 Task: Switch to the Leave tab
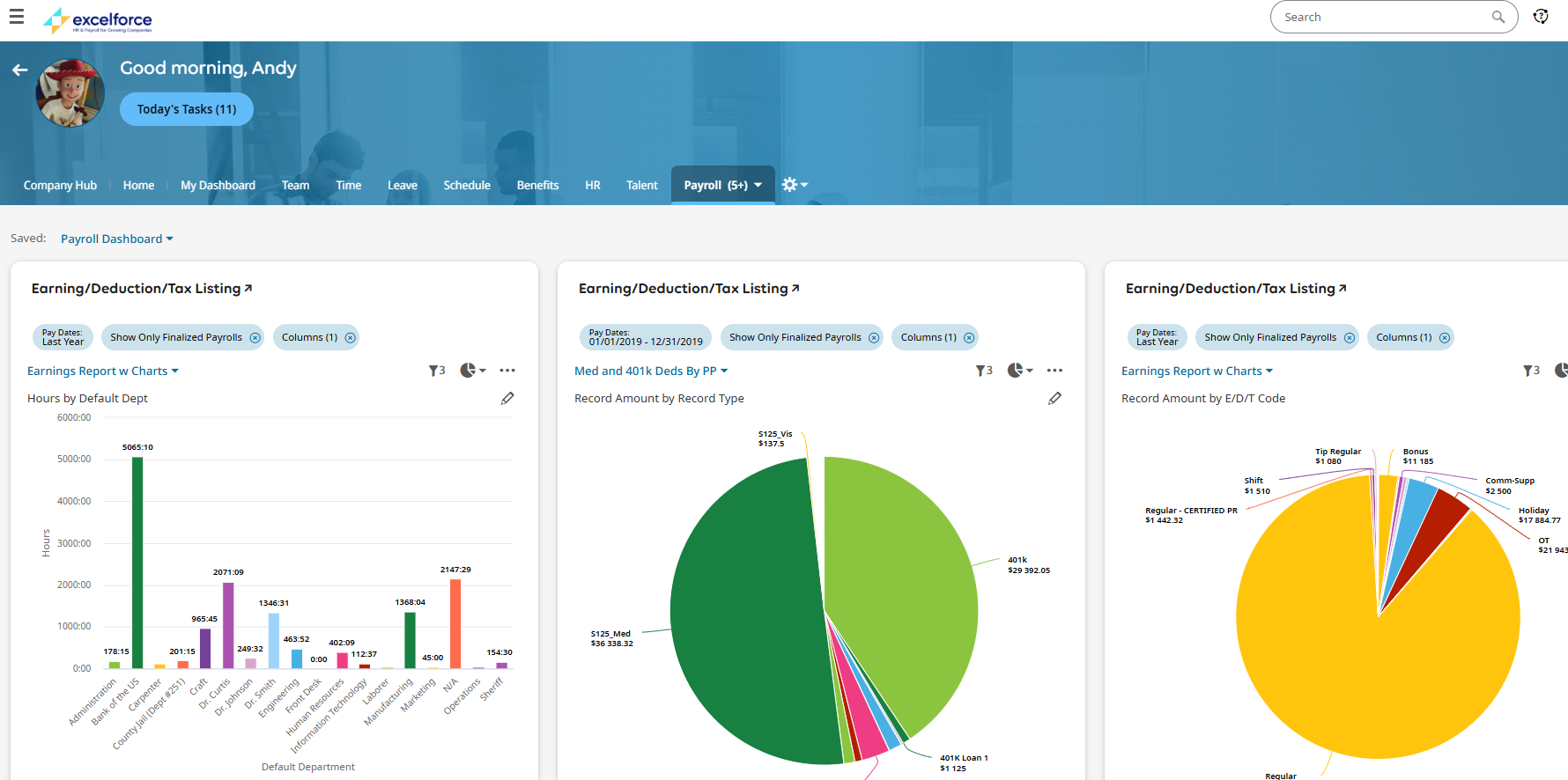pyautogui.click(x=403, y=185)
